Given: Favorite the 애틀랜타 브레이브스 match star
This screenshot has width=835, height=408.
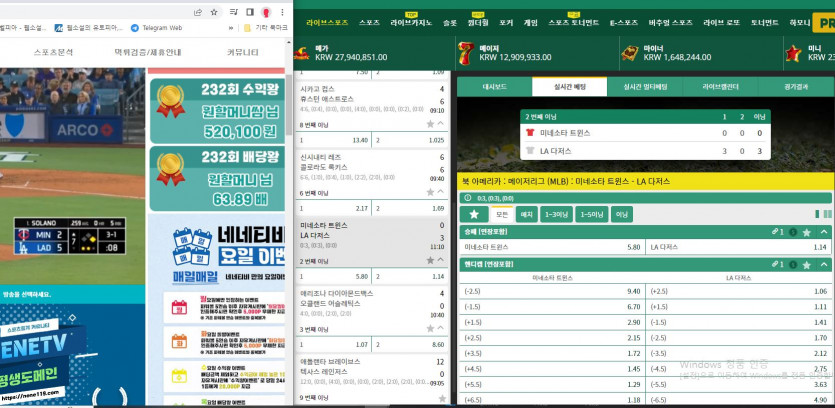Looking at the screenshot, I should pos(441,398).
